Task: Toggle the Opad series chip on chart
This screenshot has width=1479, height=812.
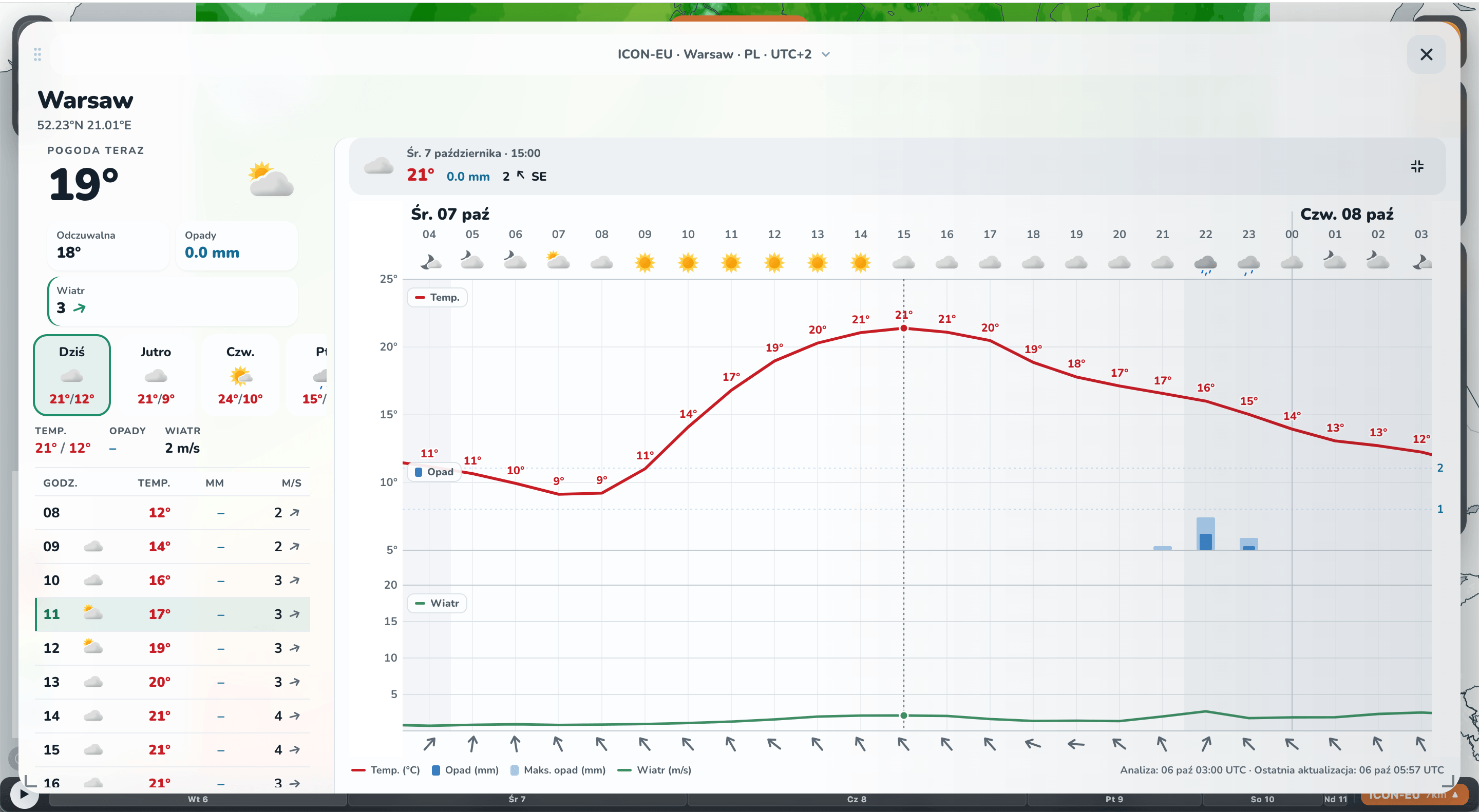Action: coord(434,472)
